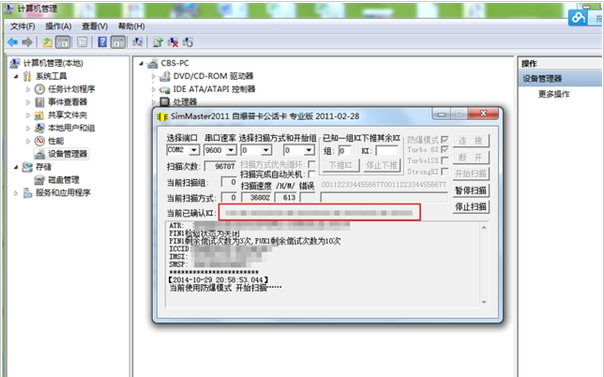
Task: Expand DVD/CD-ROM 驱动器 node arrow
Action: [x=153, y=76]
